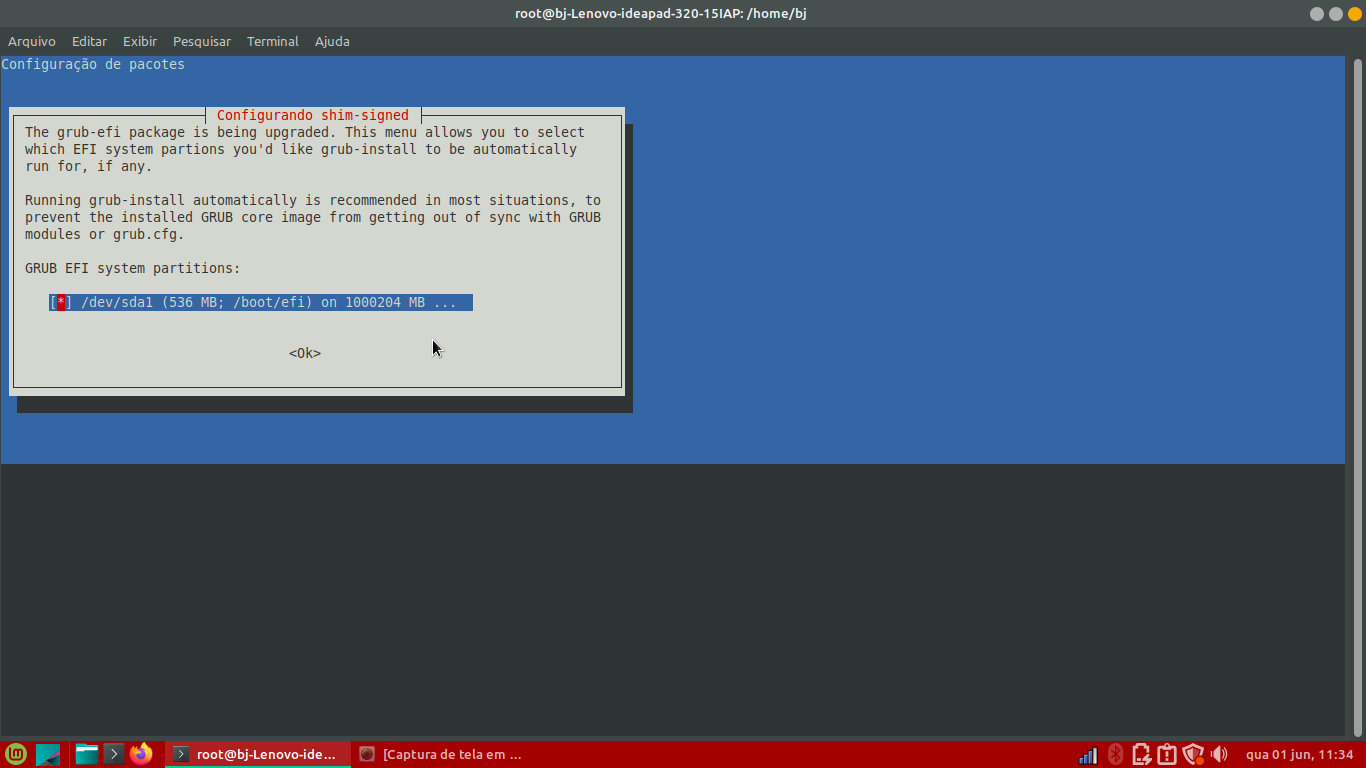Click the Bluetooth tray icon

click(1115, 755)
